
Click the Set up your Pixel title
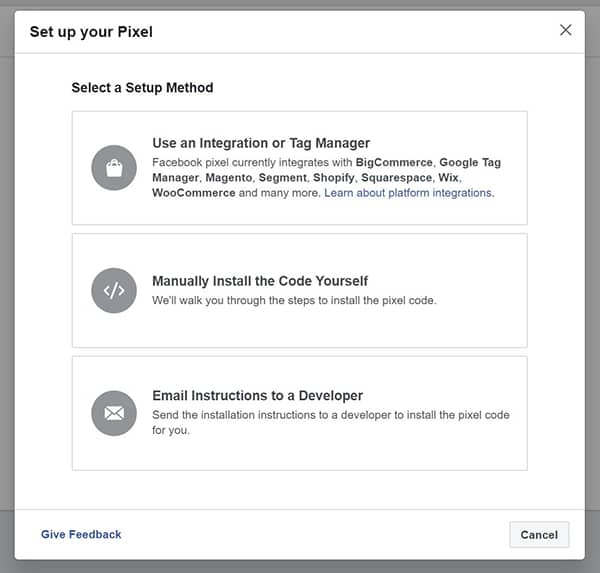[x=91, y=32]
